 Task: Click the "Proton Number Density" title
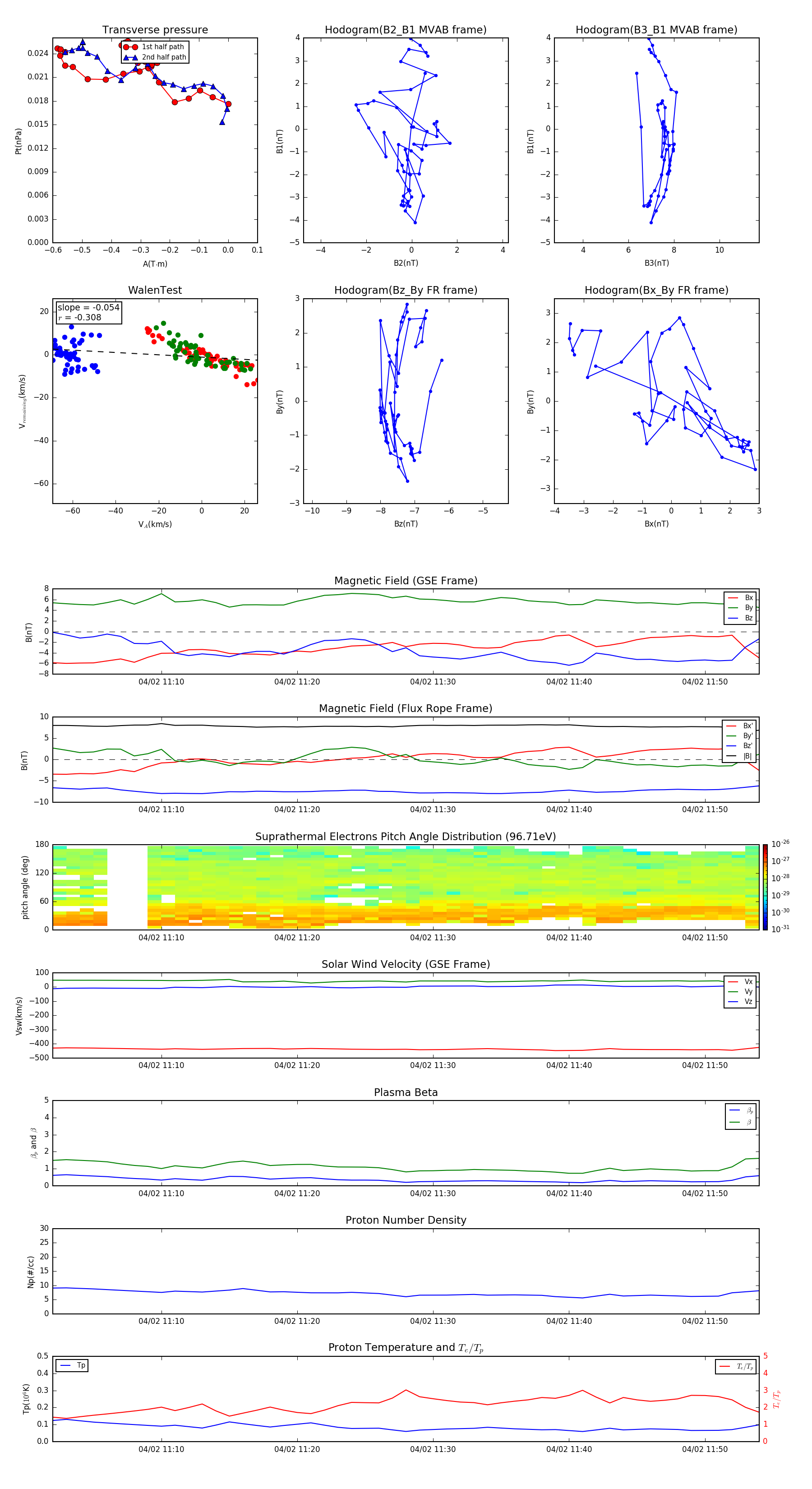(x=406, y=1220)
